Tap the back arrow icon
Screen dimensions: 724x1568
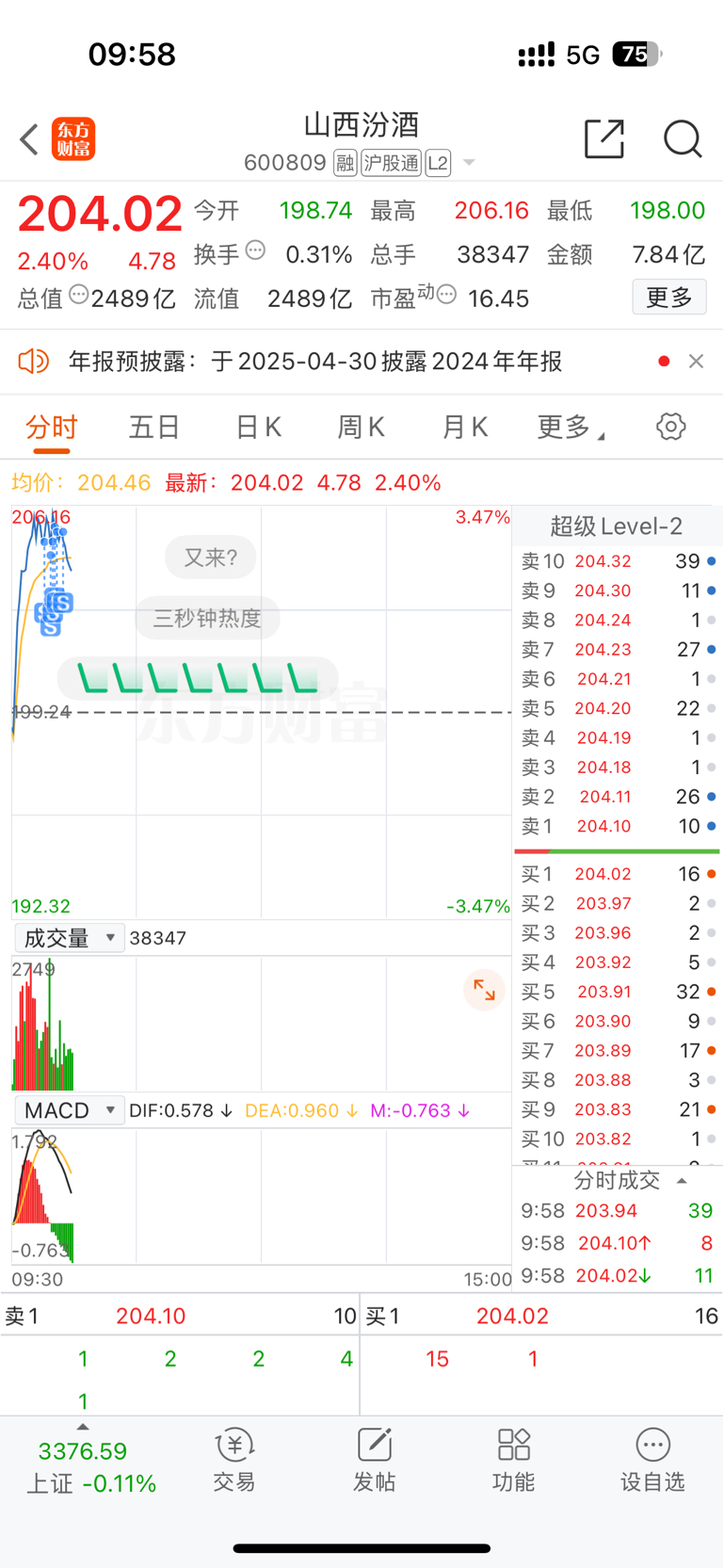tap(29, 139)
